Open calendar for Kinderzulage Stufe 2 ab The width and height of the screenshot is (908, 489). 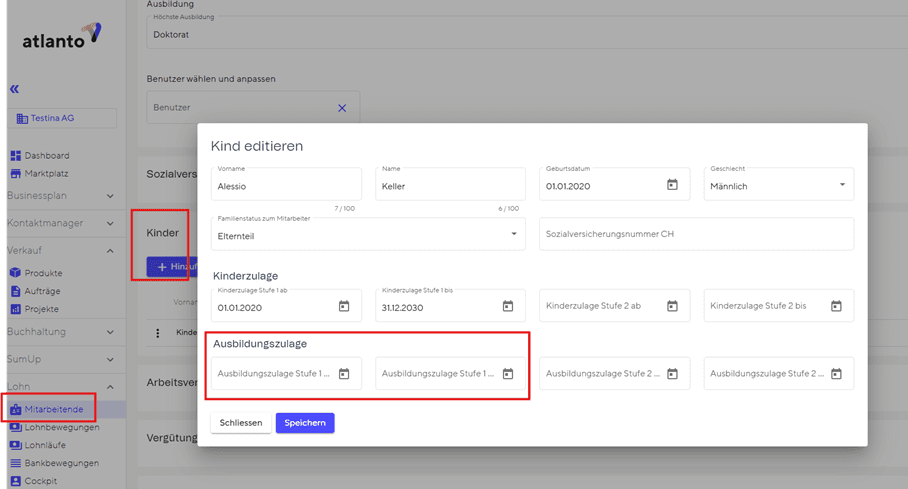(x=672, y=306)
